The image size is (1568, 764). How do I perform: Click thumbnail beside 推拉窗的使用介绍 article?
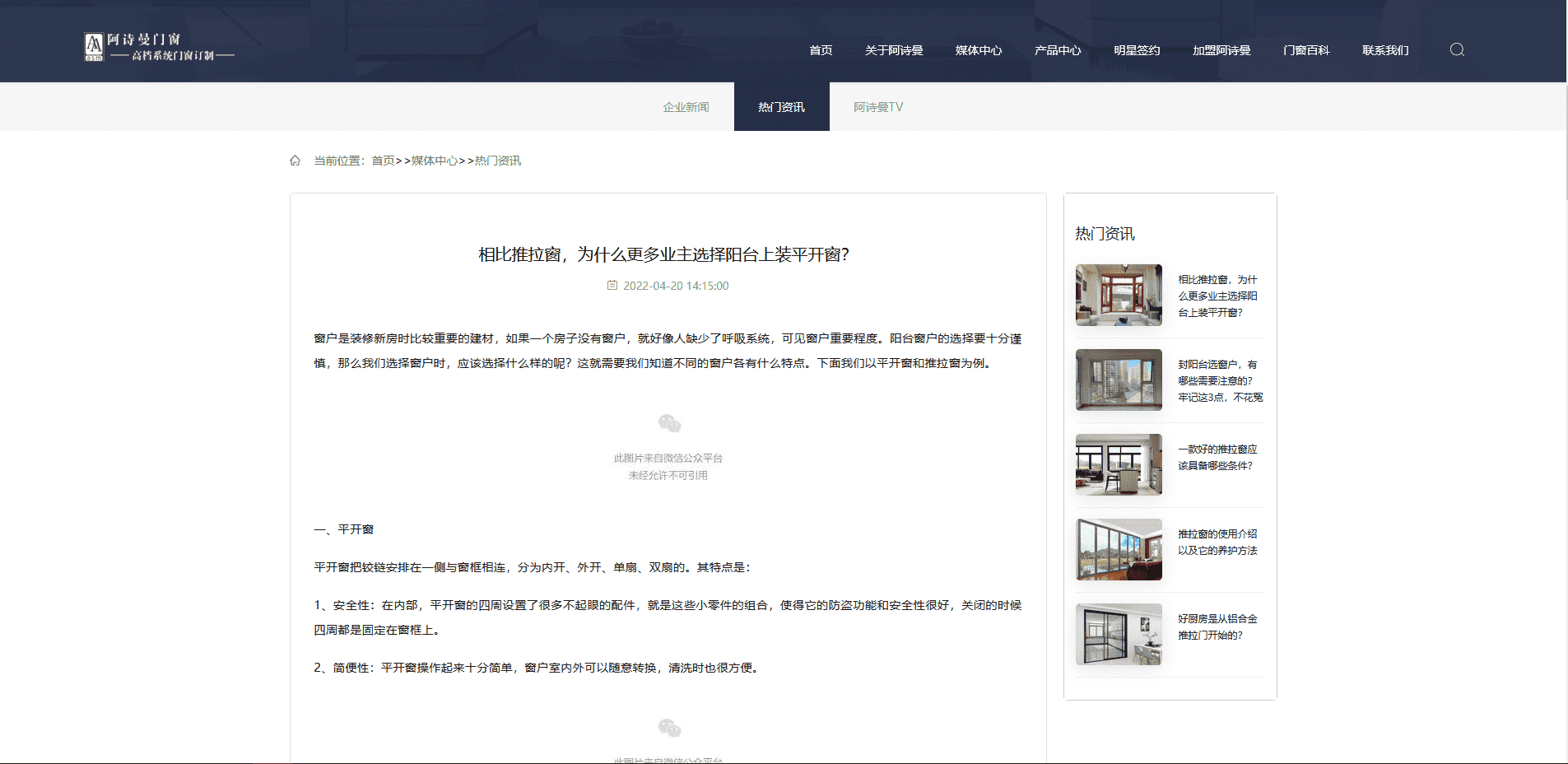pyautogui.click(x=1119, y=549)
